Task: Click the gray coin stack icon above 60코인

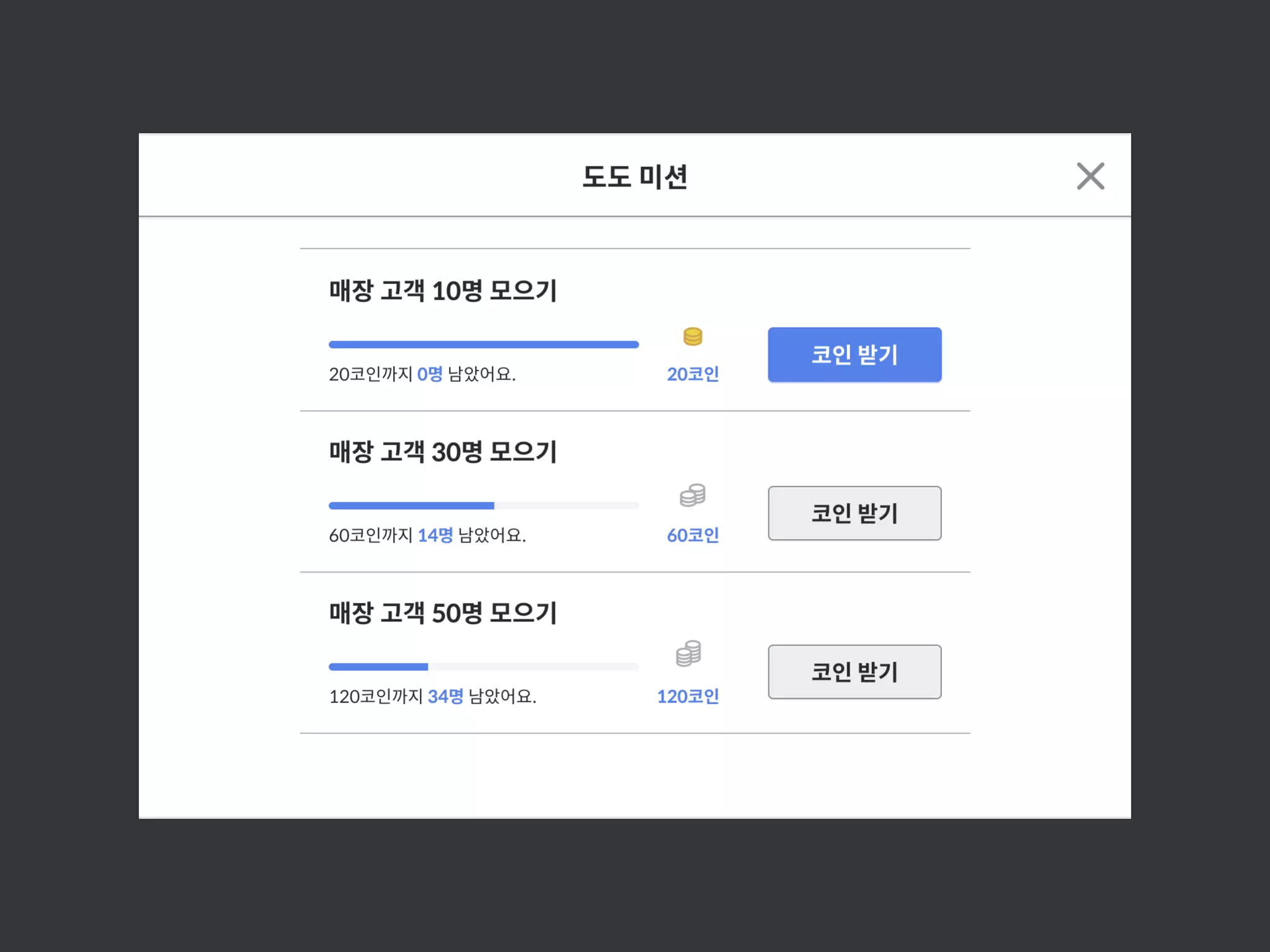Action: point(693,495)
